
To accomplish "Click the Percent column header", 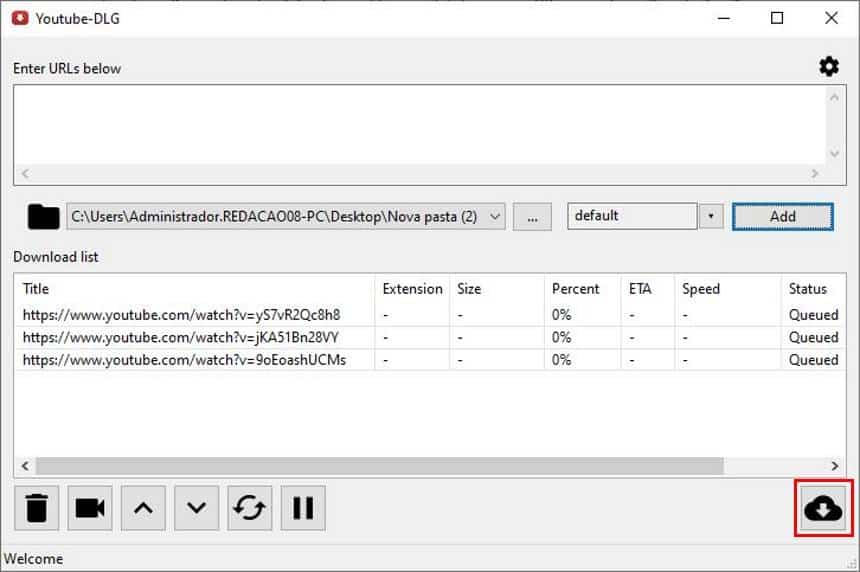I will coord(583,289).
